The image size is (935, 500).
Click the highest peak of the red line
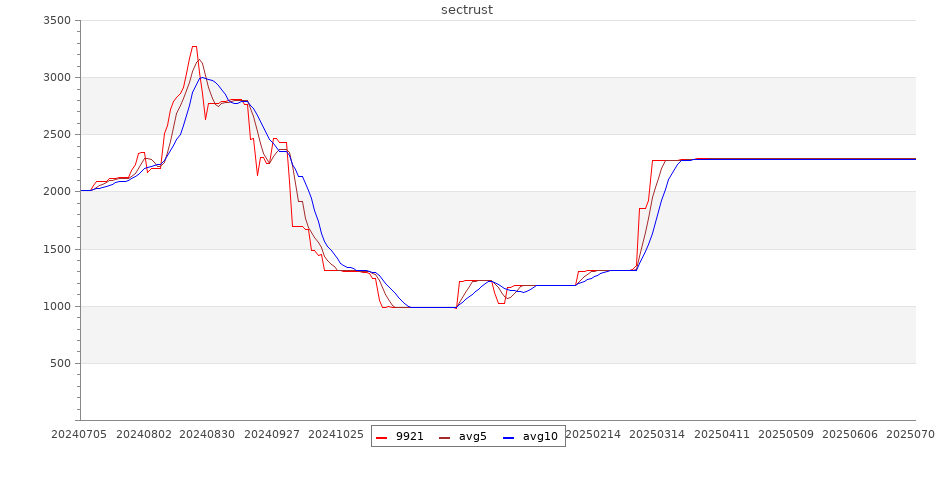(194, 46)
